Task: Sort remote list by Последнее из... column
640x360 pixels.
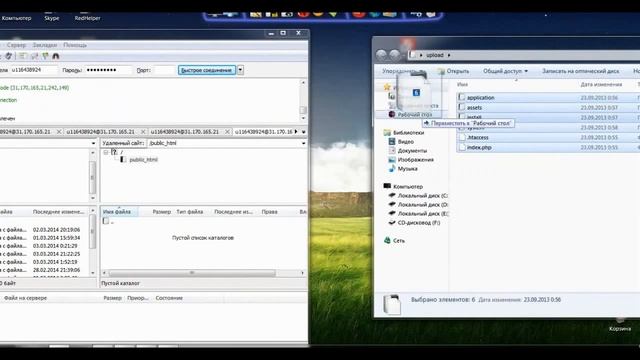Action: point(233,212)
